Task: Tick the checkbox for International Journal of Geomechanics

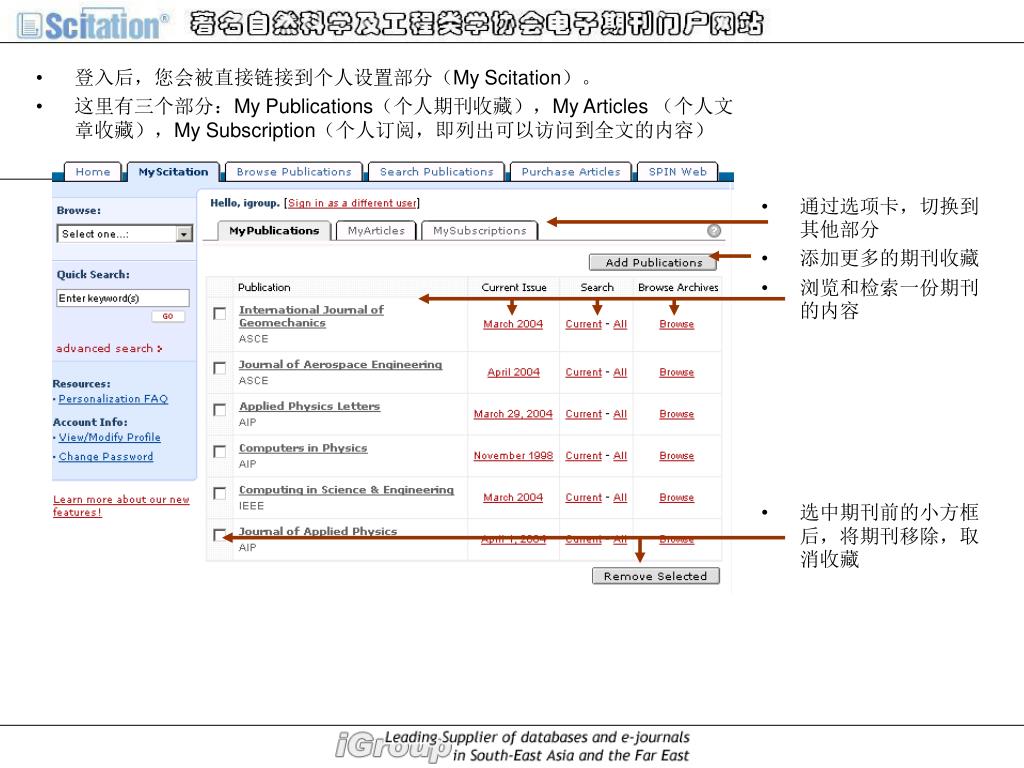Action: tap(220, 314)
